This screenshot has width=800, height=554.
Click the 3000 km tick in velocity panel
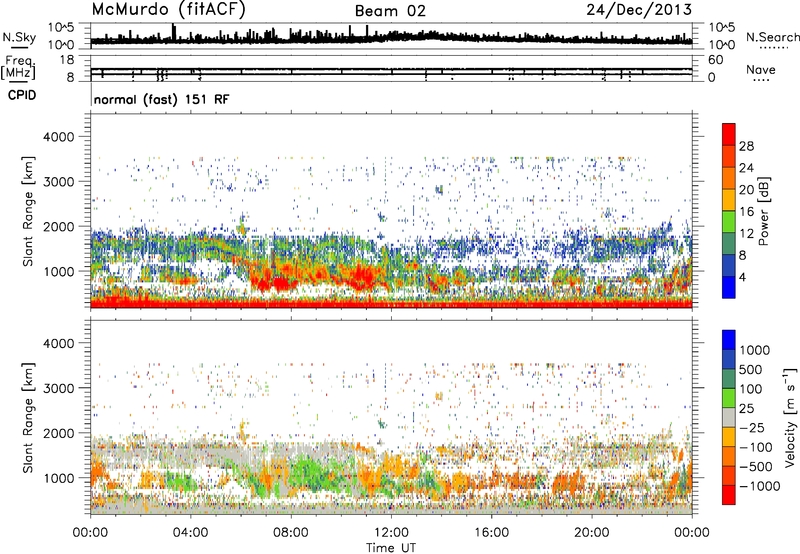coord(58,388)
